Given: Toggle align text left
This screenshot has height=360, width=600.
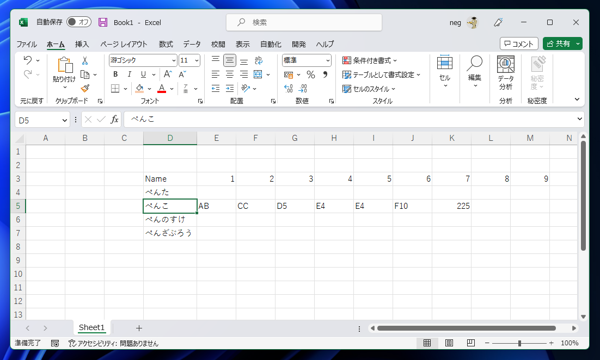Looking at the screenshot, I should (x=215, y=75).
